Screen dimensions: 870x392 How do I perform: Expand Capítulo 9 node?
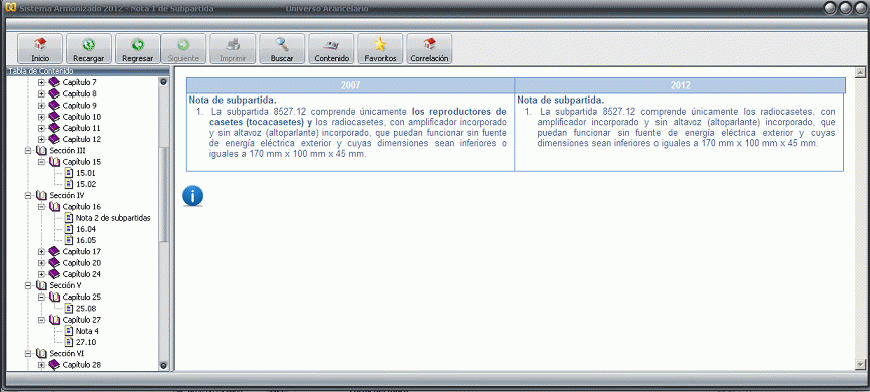pyautogui.click(x=41, y=105)
